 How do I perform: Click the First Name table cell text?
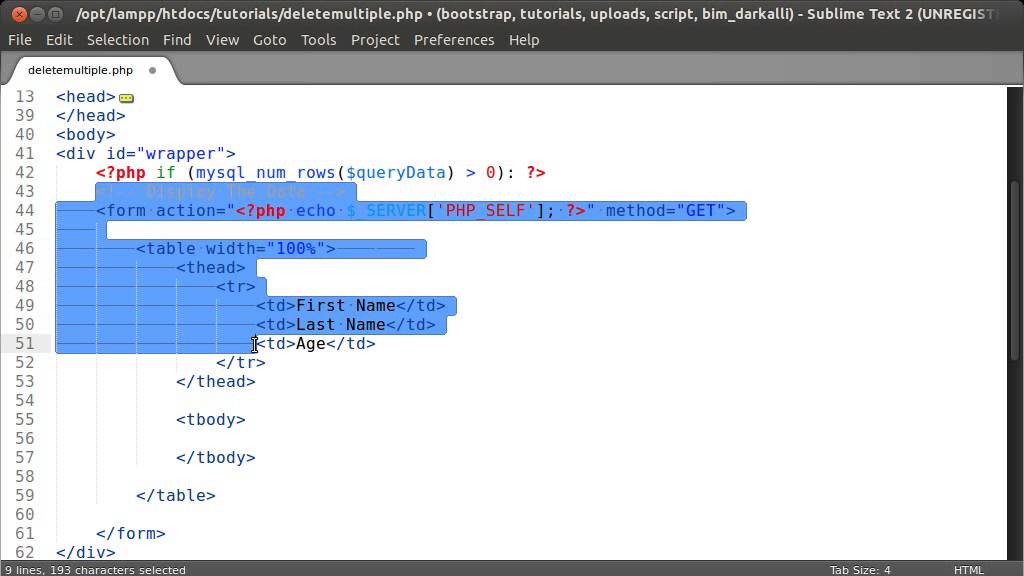346,306
